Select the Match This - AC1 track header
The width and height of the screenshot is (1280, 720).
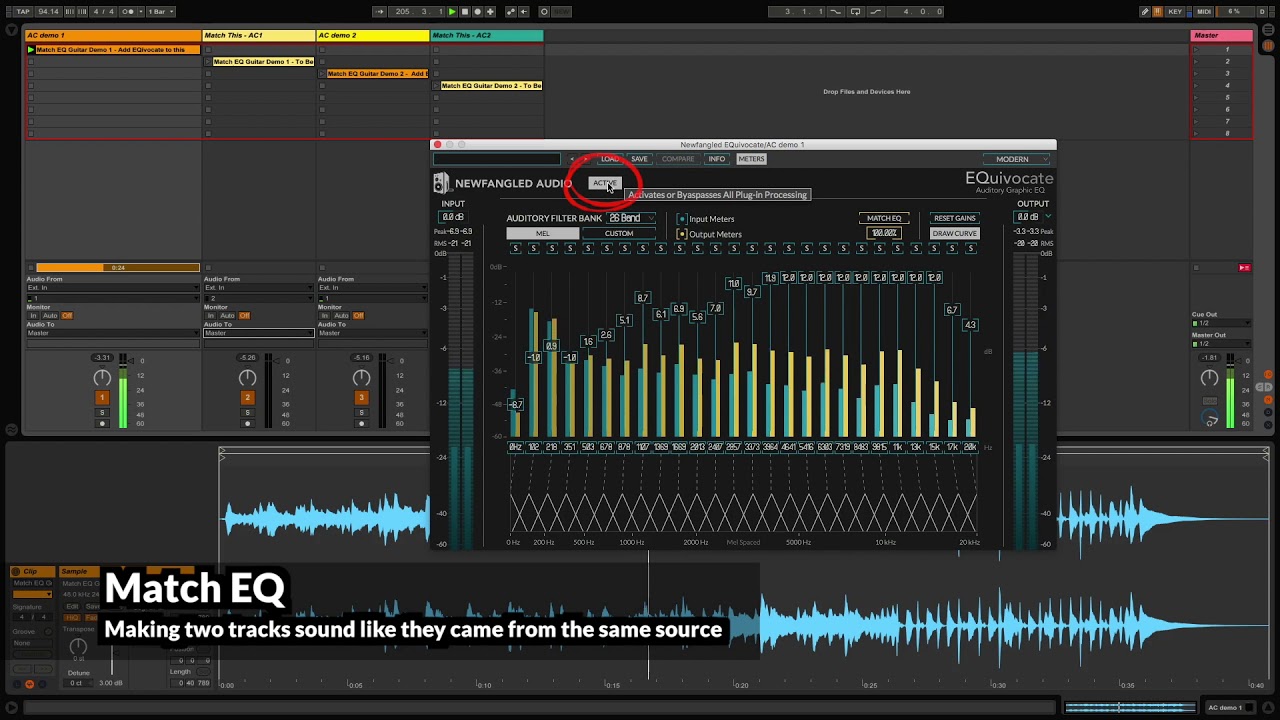(258, 35)
